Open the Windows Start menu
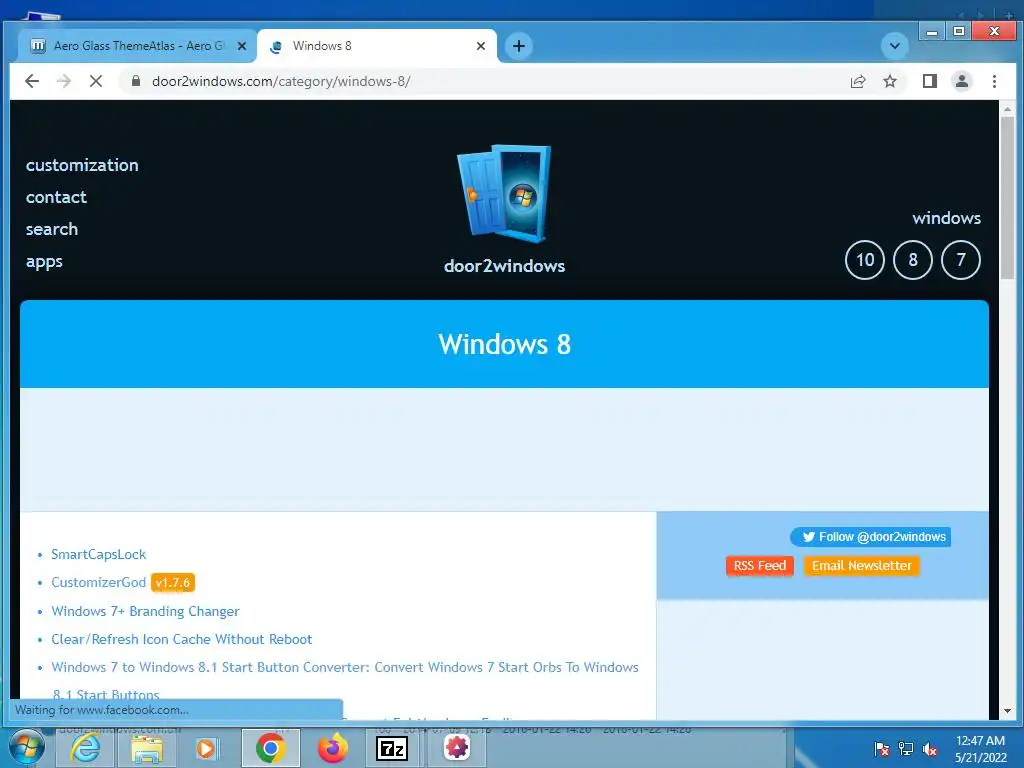The height and width of the screenshot is (768, 1024). (26, 748)
